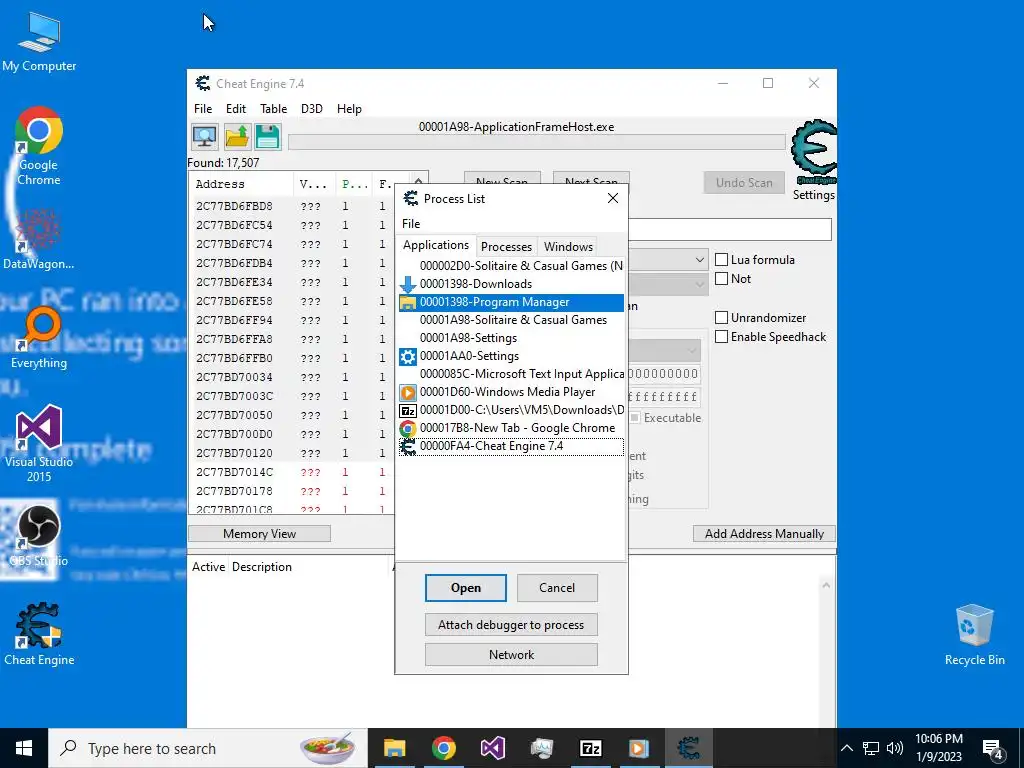Screen dimensions: 1024x768
Task: Select 0000085C-Microsoft Text Input Application entry
Action: tap(511, 374)
